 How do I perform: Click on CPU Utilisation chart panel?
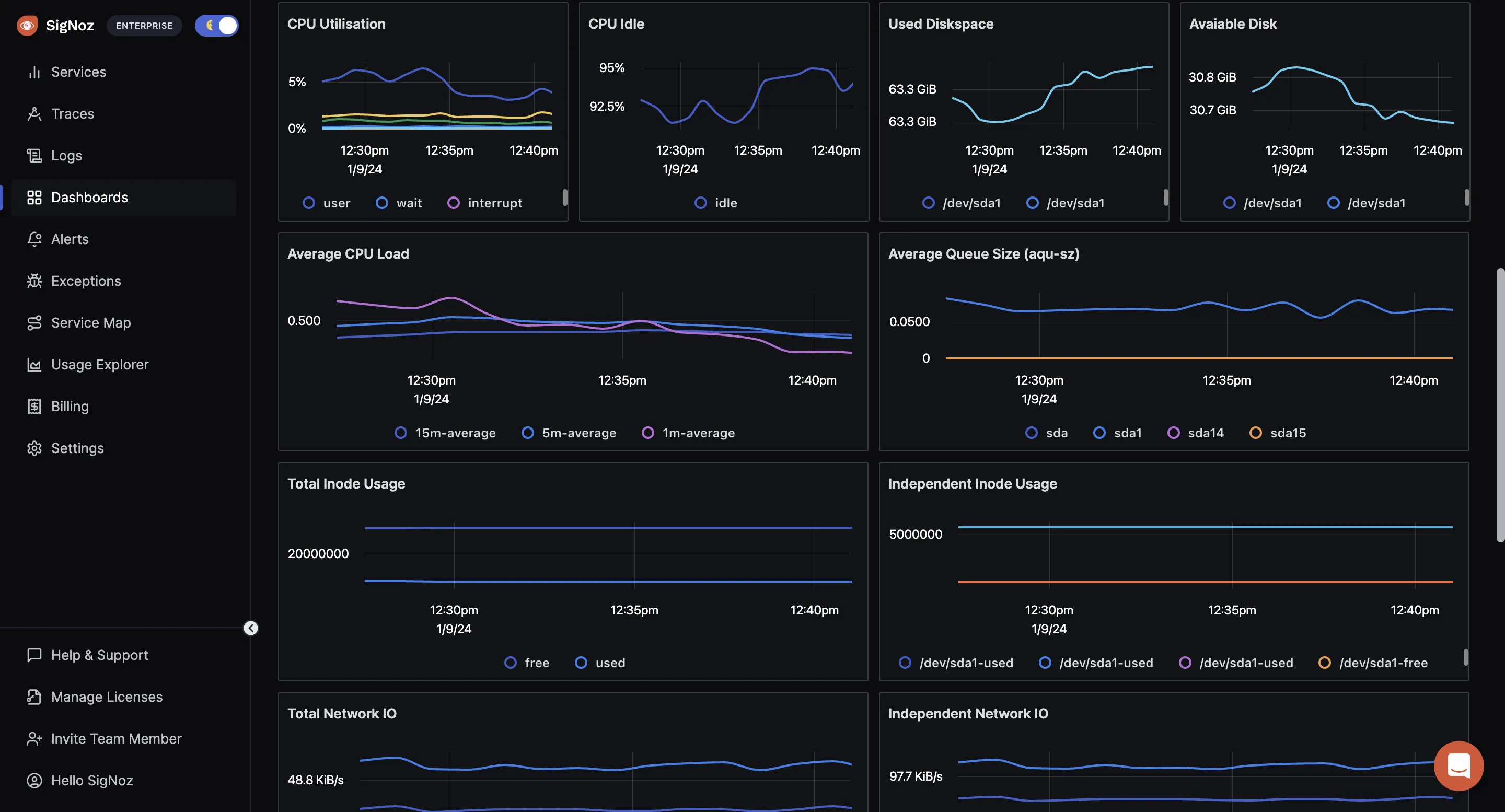[423, 111]
